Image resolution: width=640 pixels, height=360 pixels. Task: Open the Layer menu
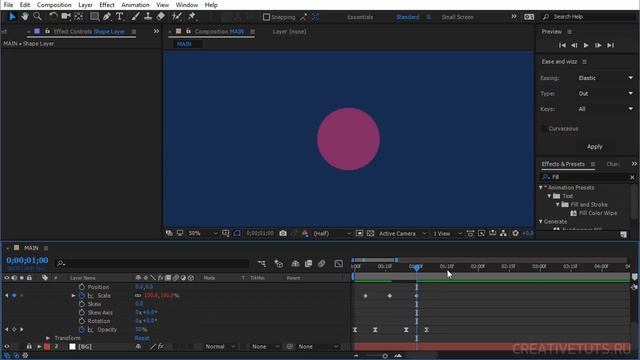coord(85,5)
